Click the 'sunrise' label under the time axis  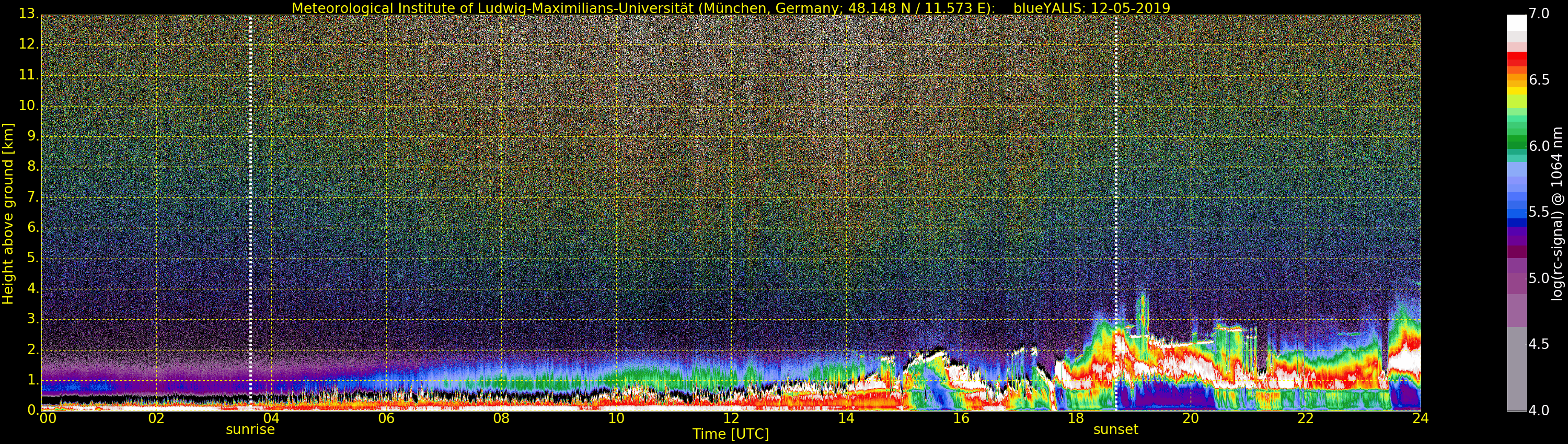point(250,429)
